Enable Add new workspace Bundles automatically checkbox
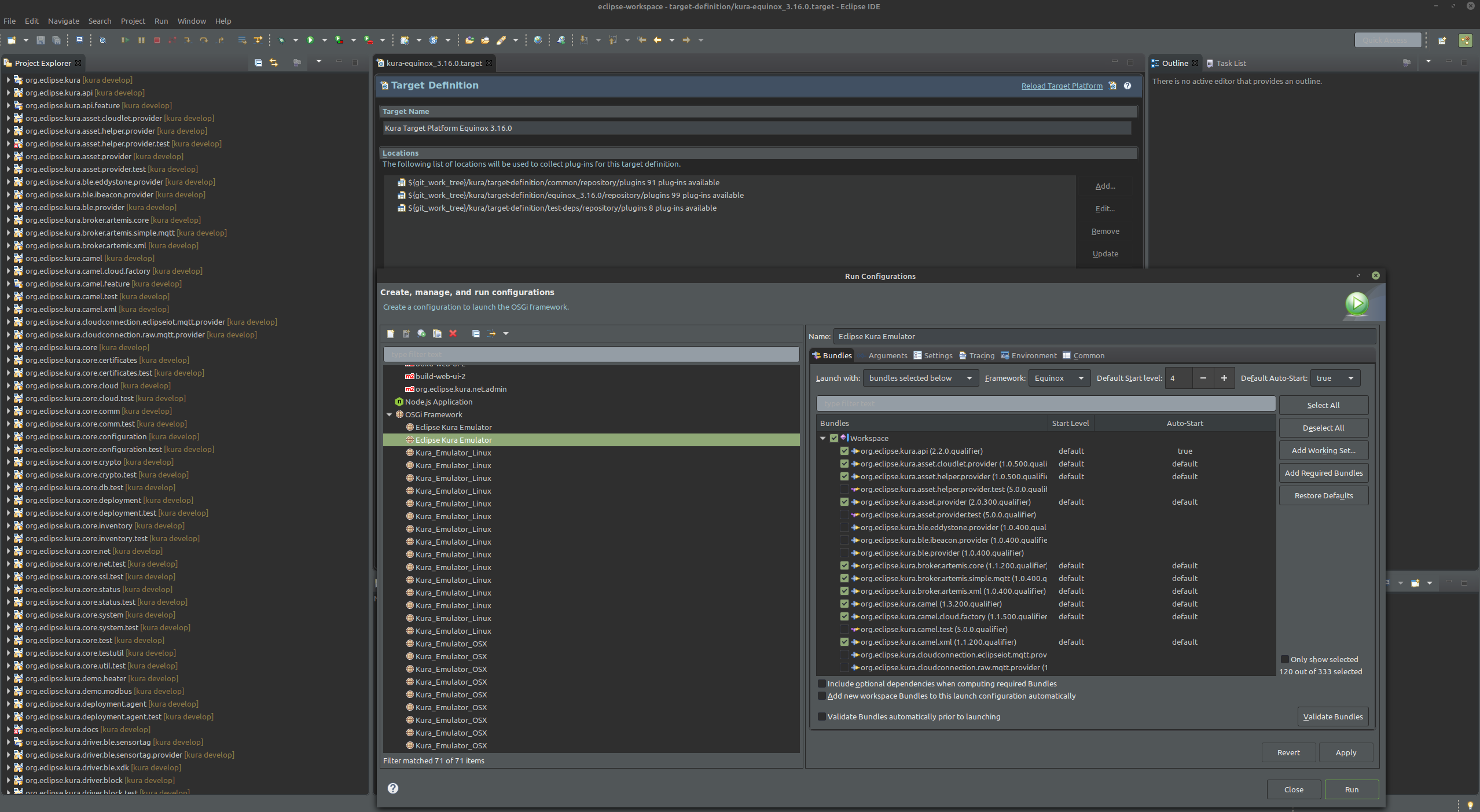Image resolution: width=1480 pixels, height=812 pixels. tap(821, 696)
